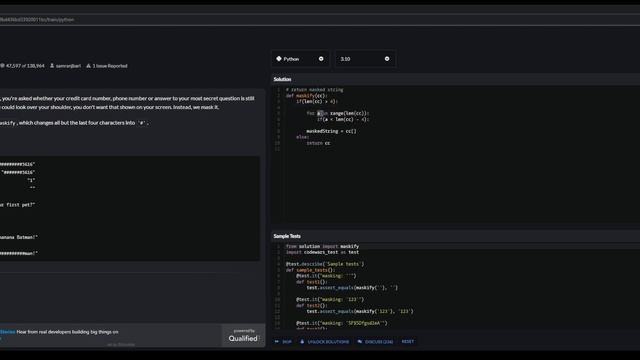Open the 1 Issue Reported link

pos(110,66)
